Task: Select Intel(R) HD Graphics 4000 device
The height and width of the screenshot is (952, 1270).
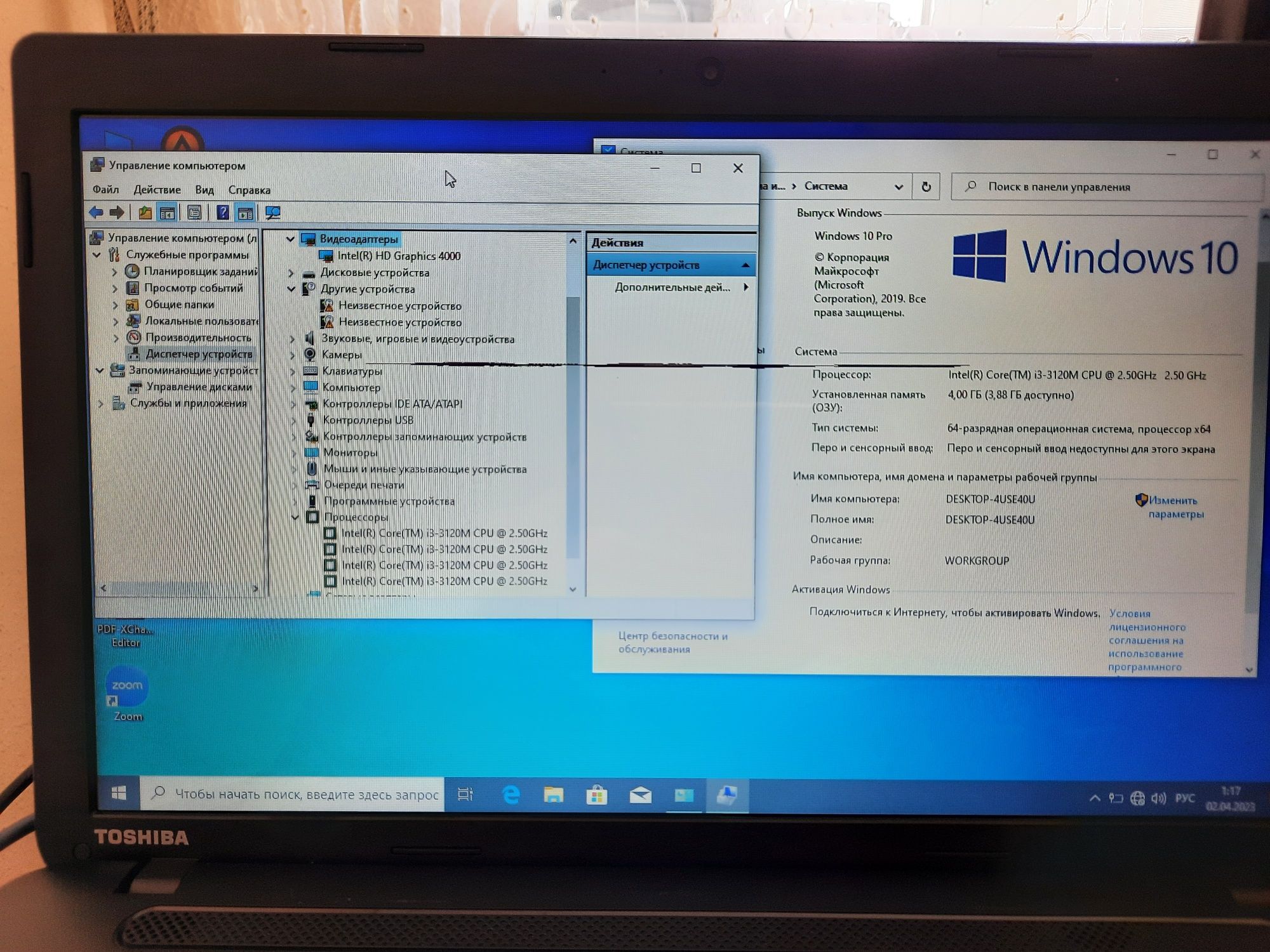Action: pyautogui.click(x=398, y=256)
